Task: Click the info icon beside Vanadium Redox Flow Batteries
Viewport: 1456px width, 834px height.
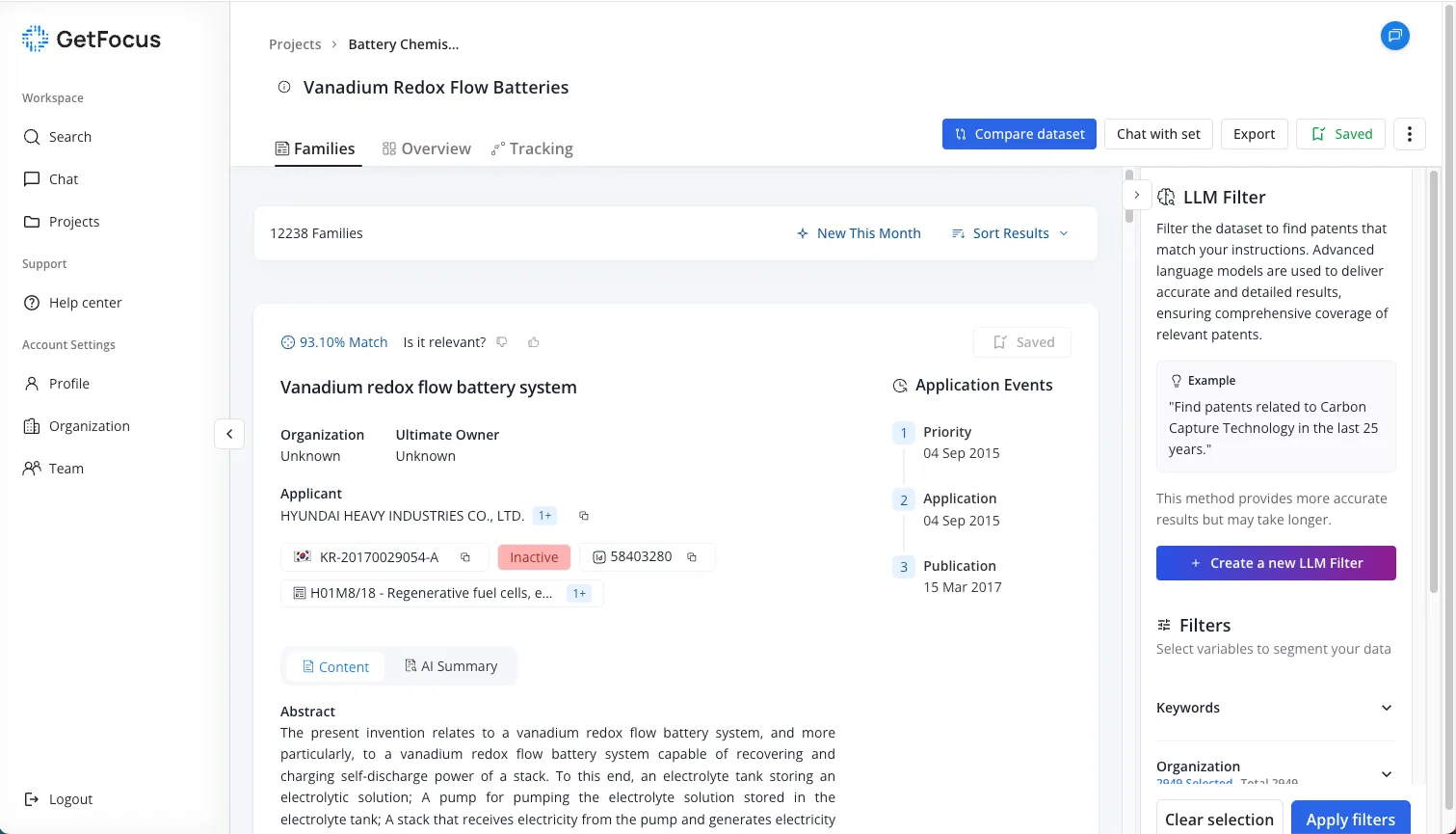Action: tap(284, 87)
